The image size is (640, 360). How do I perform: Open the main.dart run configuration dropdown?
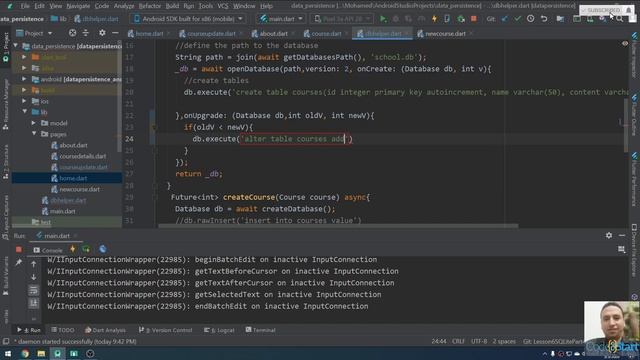click(281, 19)
